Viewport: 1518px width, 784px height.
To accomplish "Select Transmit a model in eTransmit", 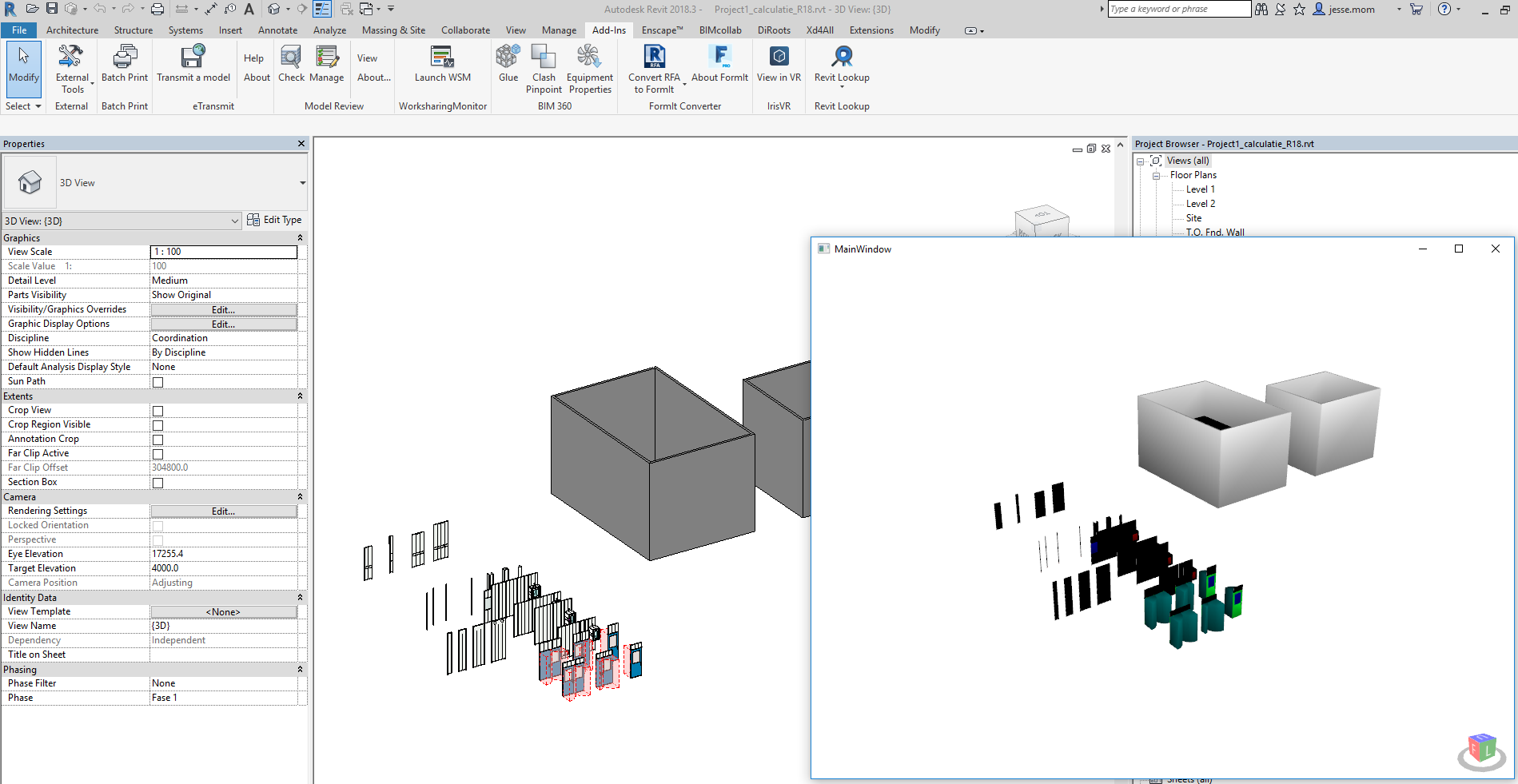I will [193, 64].
